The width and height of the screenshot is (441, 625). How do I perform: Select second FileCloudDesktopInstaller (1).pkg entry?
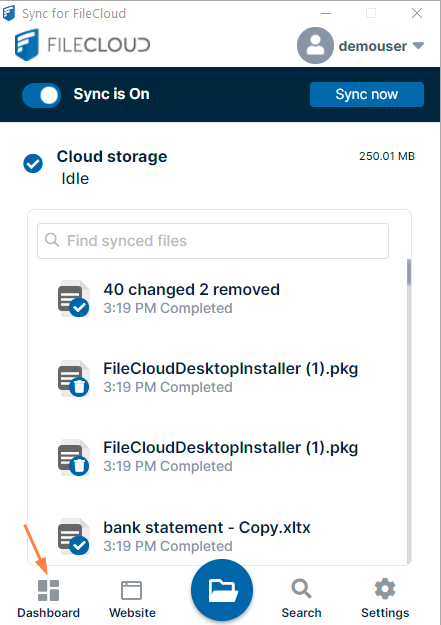point(217,457)
